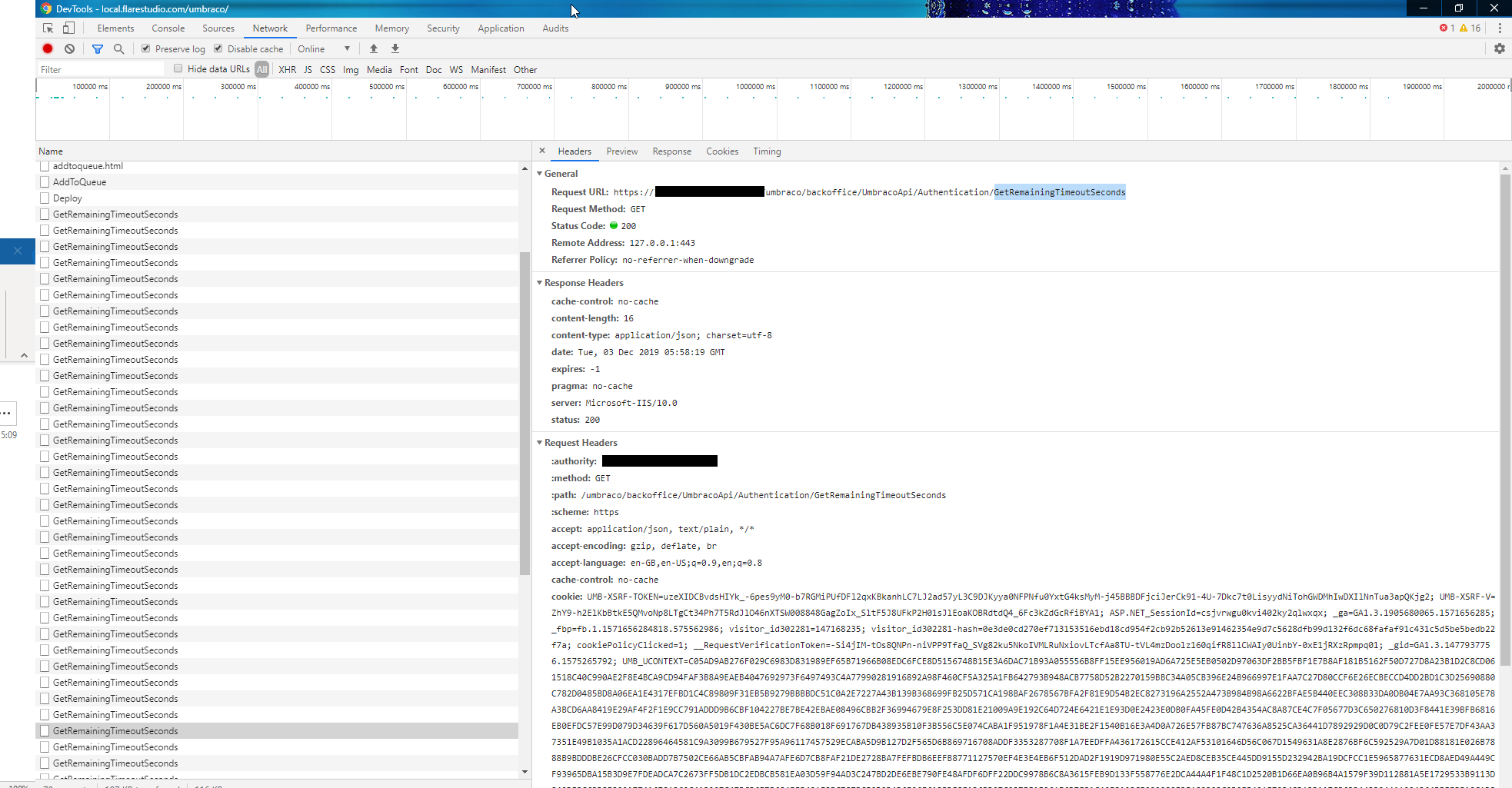The image size is (1512, 788).
Task: Activate the inspect element picker icon
Action: (48, 28)
